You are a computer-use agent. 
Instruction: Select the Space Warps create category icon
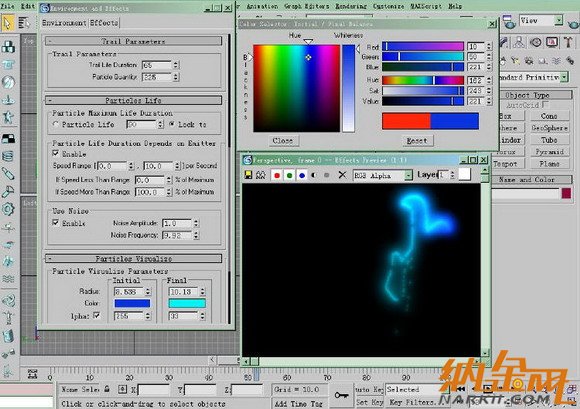(x=556, y=60)
